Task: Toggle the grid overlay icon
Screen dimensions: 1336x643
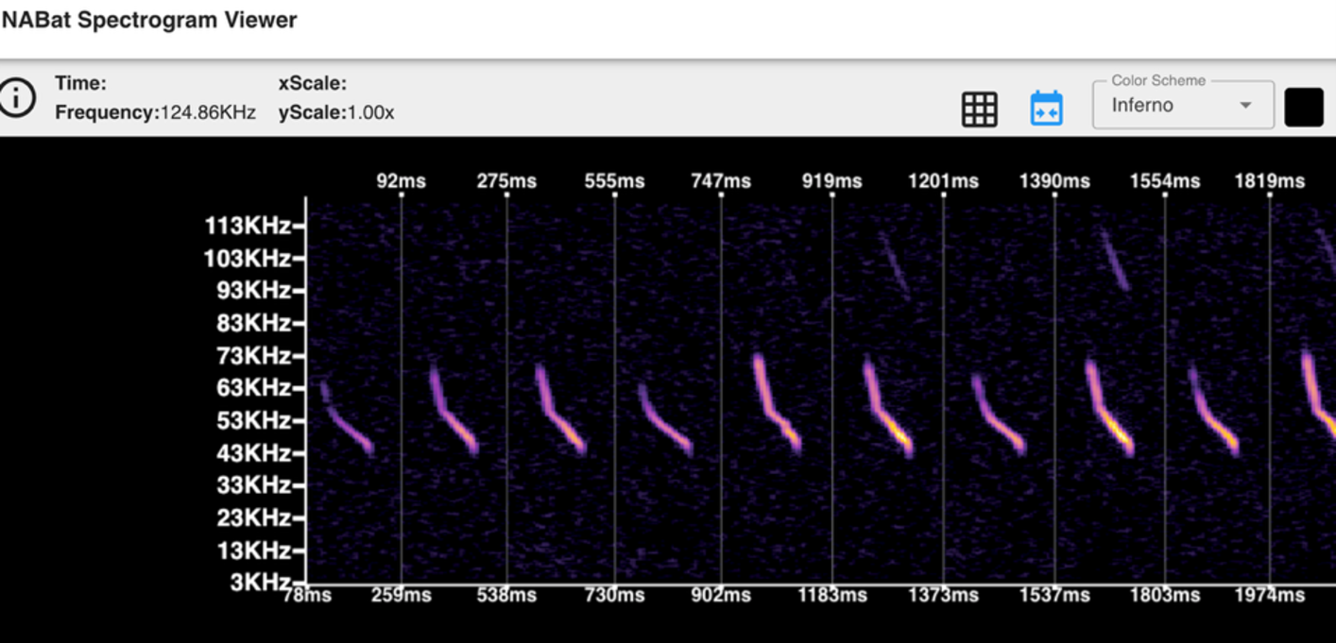Action: 979,109
